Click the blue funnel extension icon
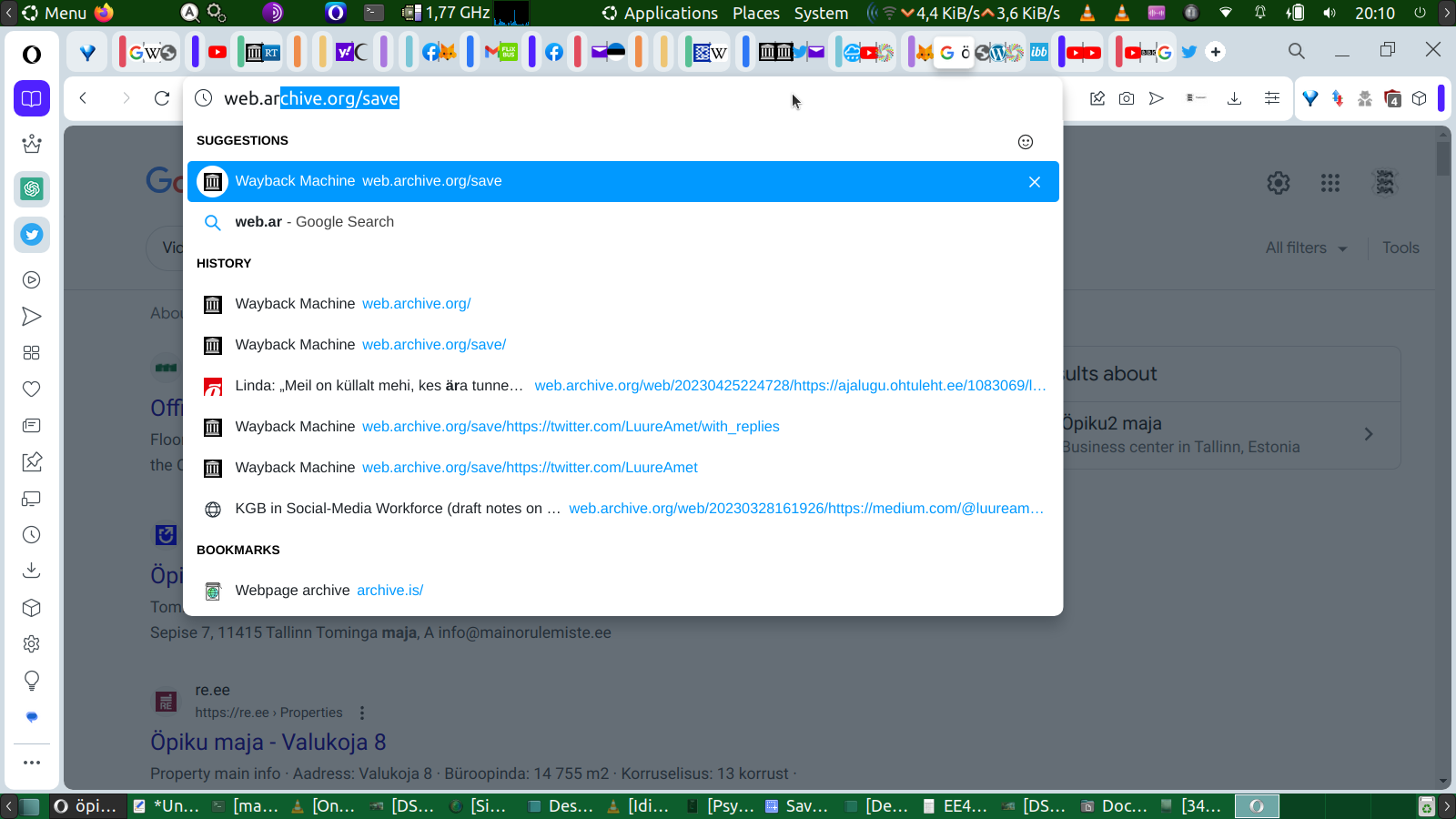Viewport: 1456px width, 819px height. 1310,98
